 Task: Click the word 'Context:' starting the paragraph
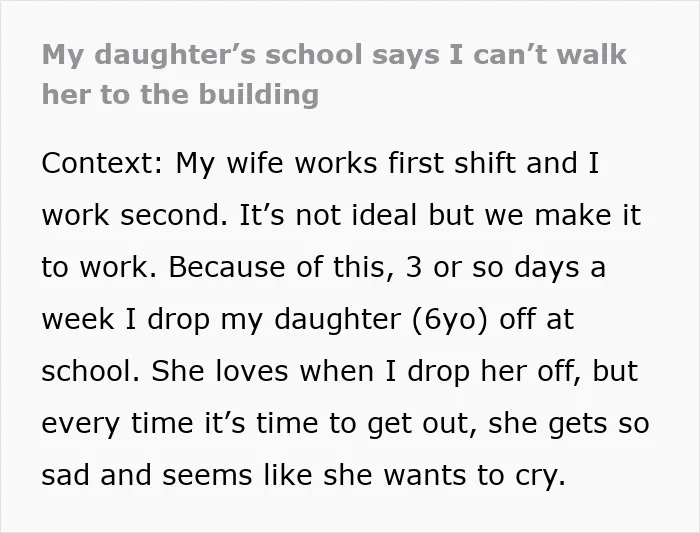pyautogui.click(x=103, y=163)
